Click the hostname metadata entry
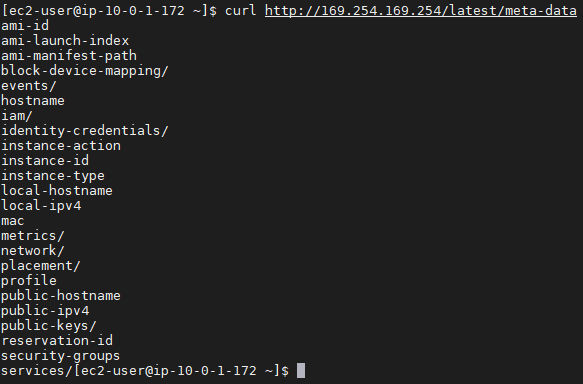The width and height of the screenshot is (583, 384). (x=33, y=101)
